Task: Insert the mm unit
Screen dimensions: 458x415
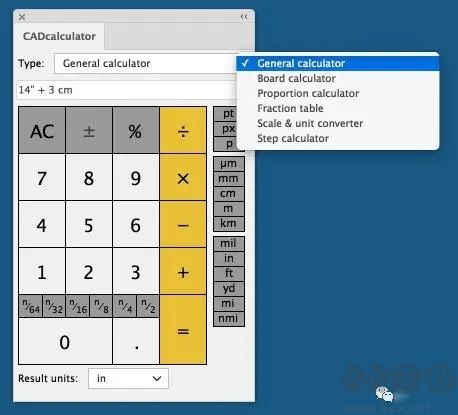Action: tap(229, 179)
